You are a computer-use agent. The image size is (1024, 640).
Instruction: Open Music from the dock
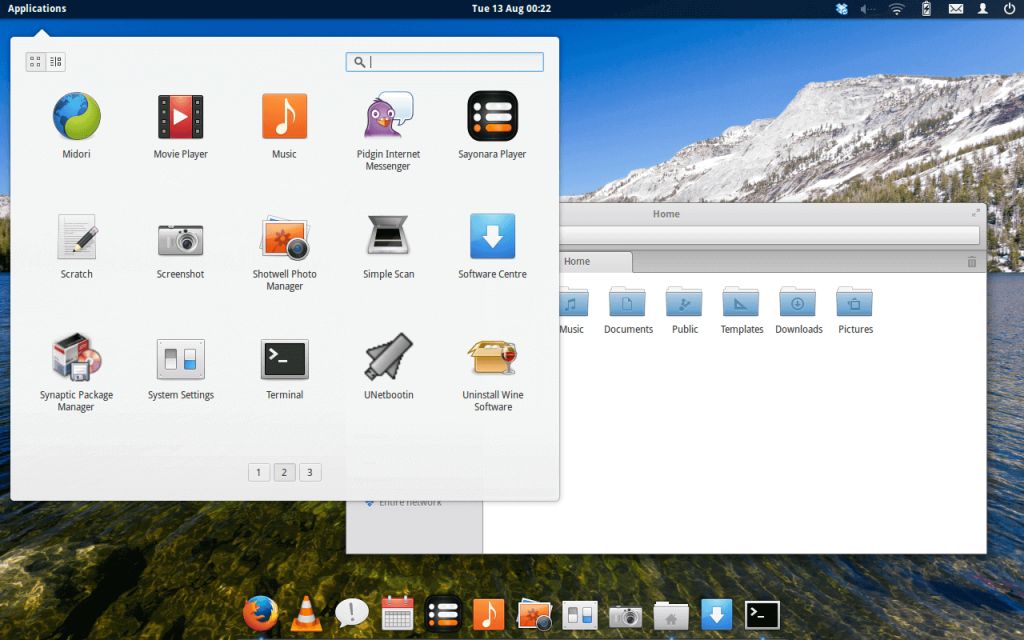pyautogui.click(x=488, y=615)
